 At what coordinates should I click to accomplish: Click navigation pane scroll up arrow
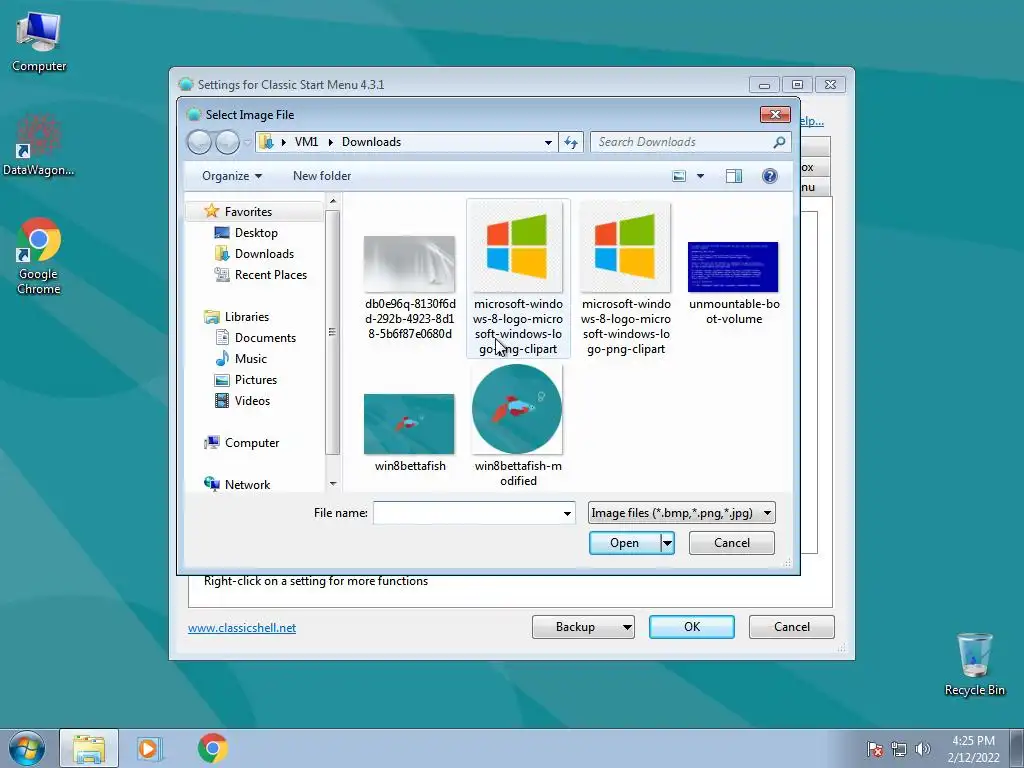[333, 201]
